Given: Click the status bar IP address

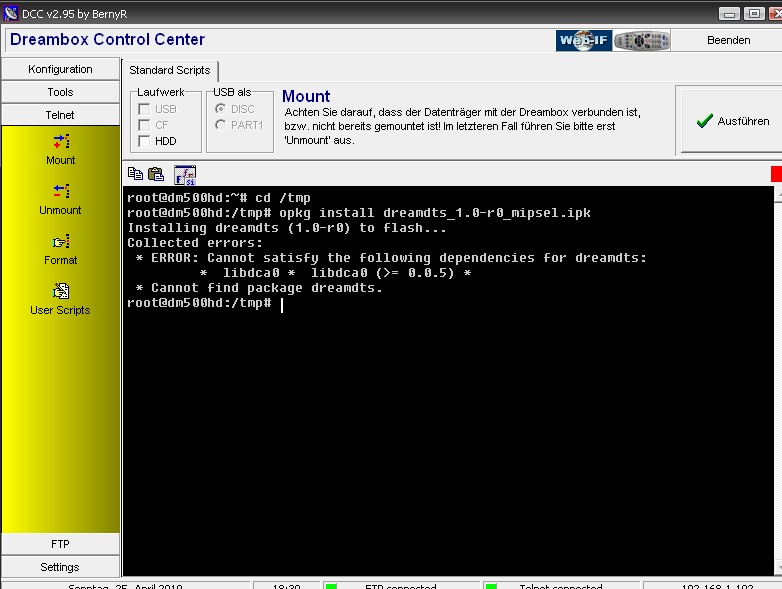Looking at the screenshot, I should point(717,587).
